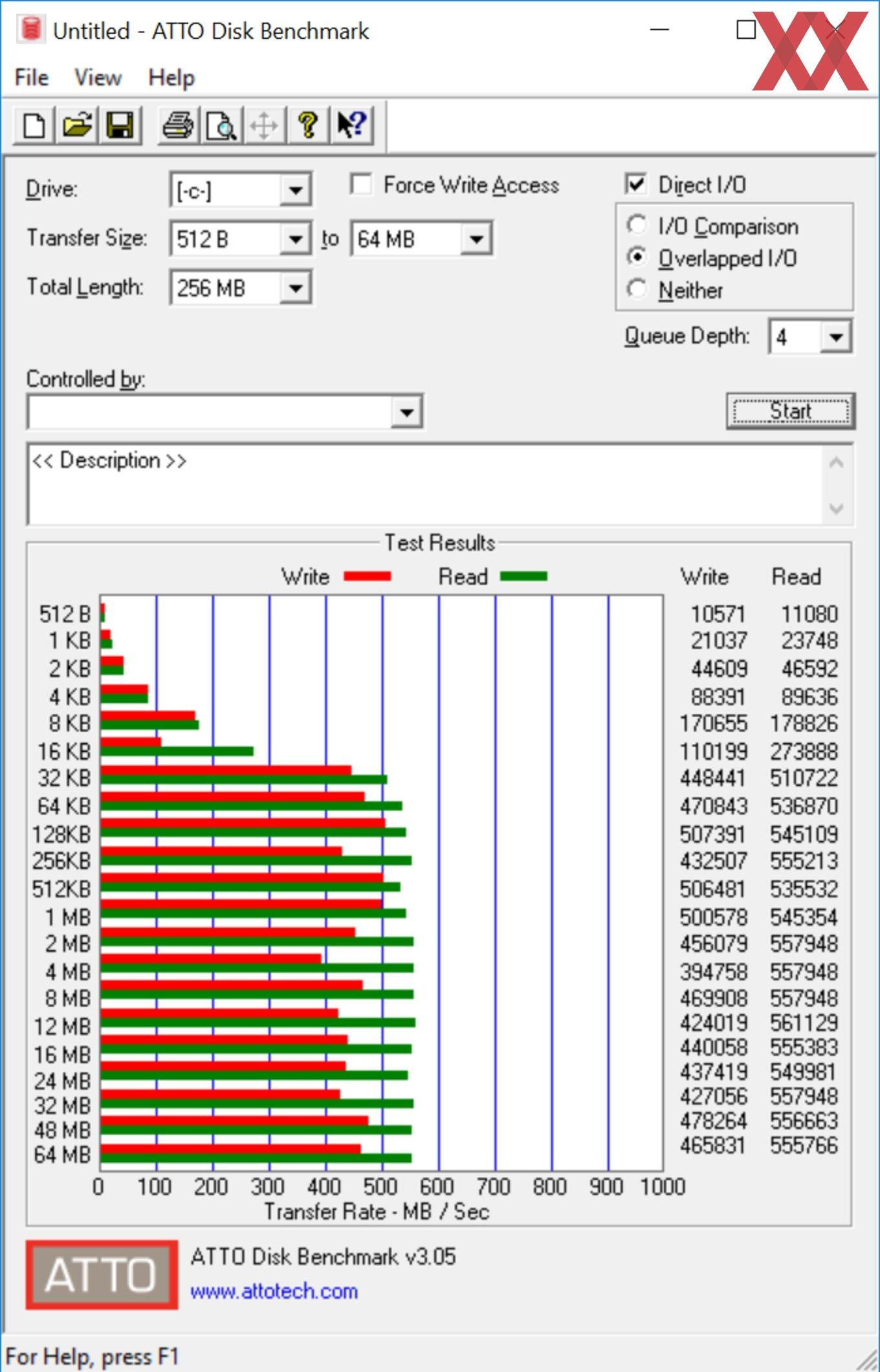Select the I/O Comparison radio button
This screenshot has width=880, height=1372.
(x=637, y=226)
